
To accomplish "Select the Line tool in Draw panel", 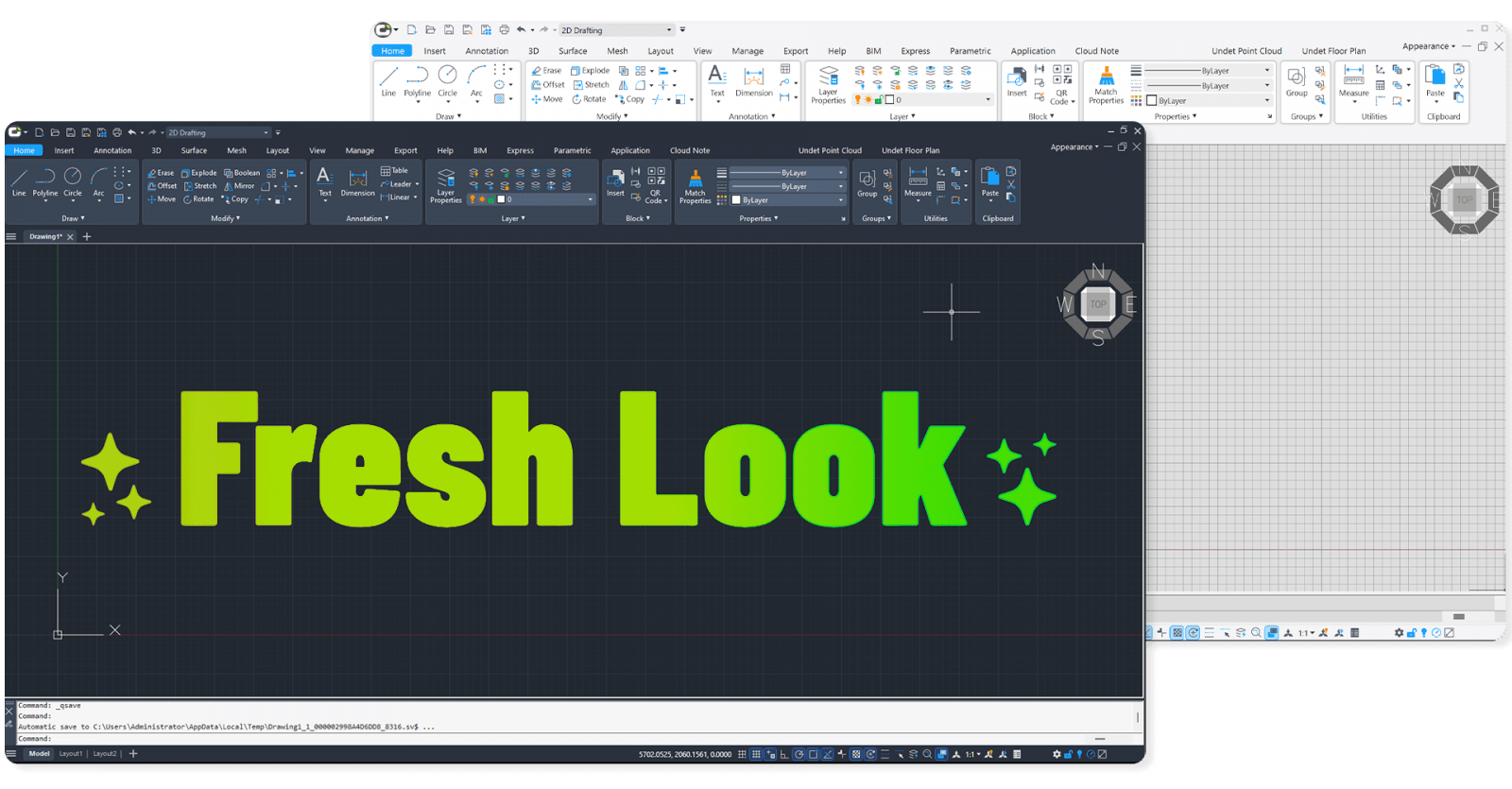I will (x=19, y=180).
